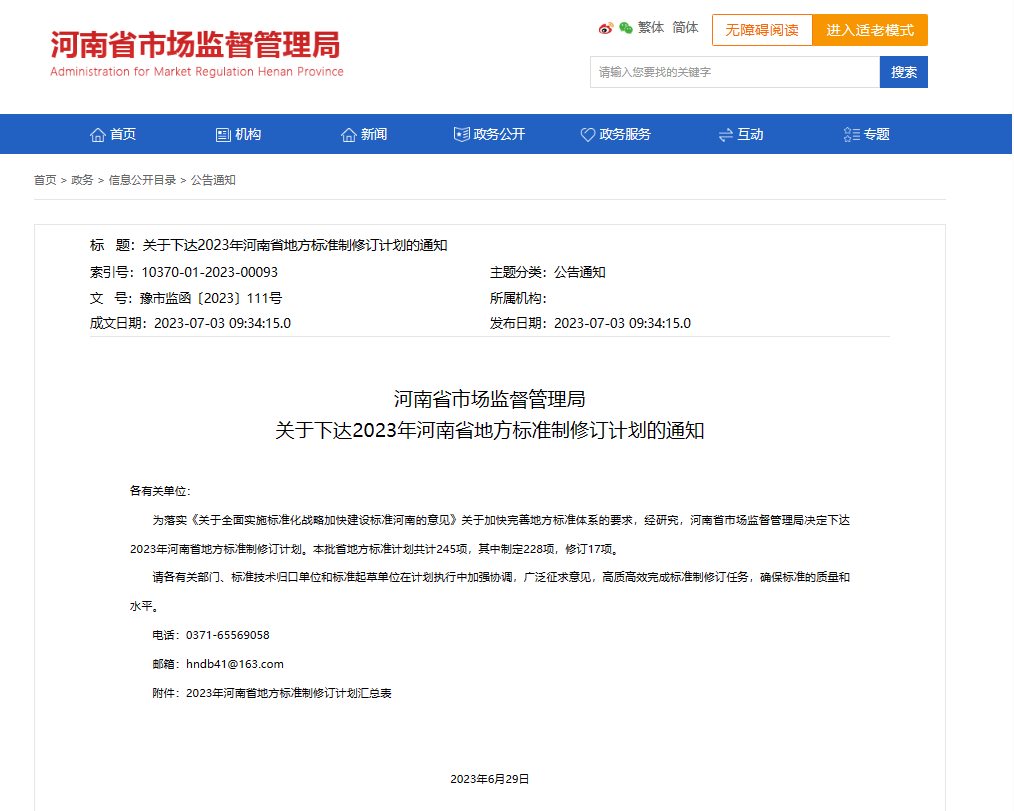
Task: Click the Weibo icon in header
Action: pyautogui.click(x=606, y=28)
